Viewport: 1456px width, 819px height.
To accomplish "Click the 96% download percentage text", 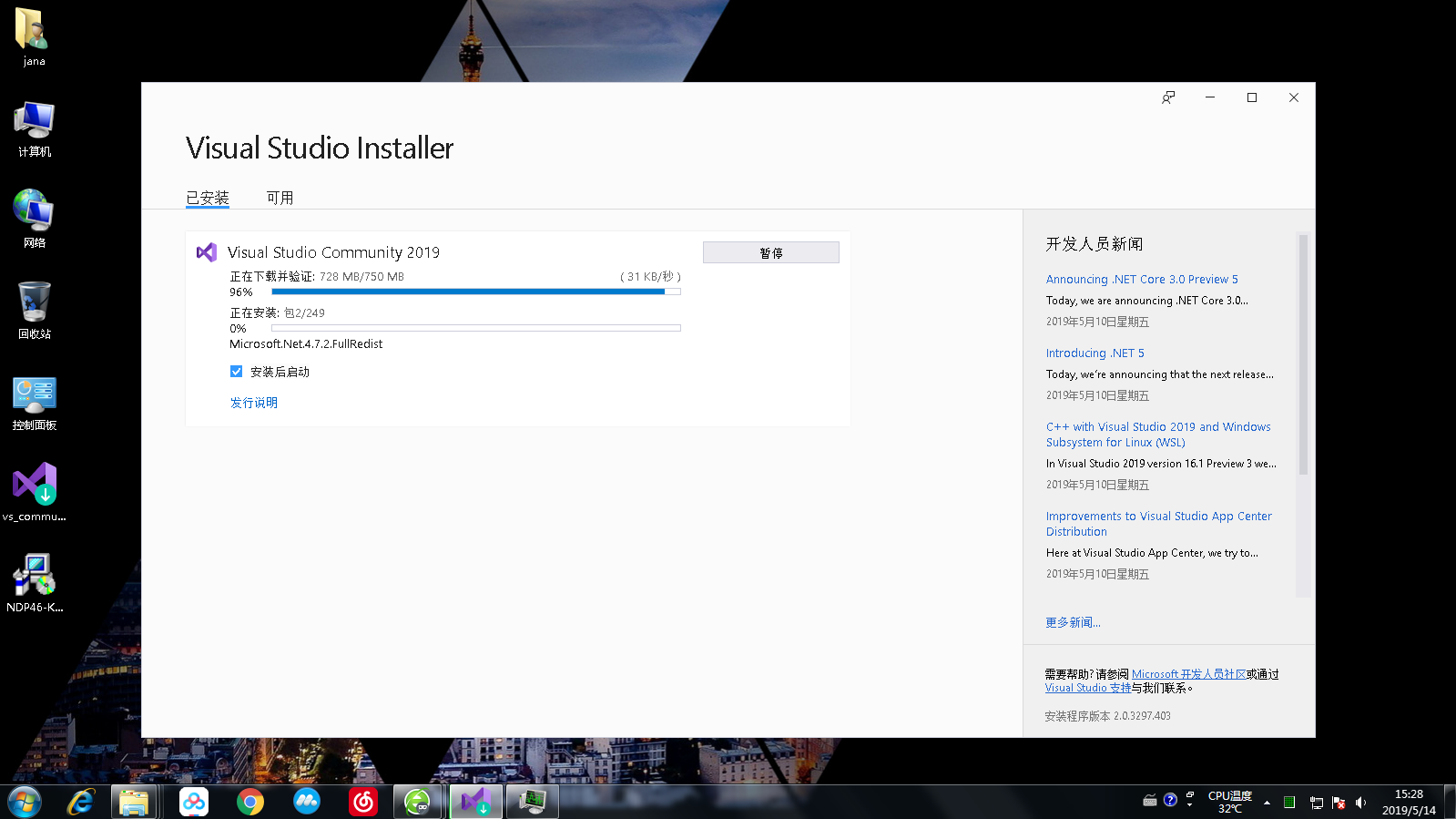I will (x=241, y=292).
